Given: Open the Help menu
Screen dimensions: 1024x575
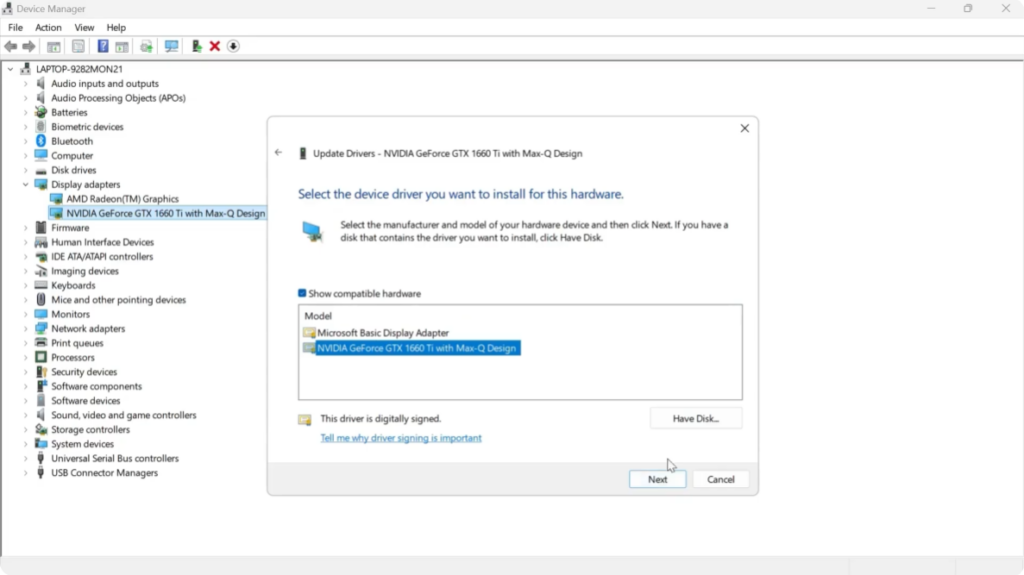Looking at the screenshot, I should [116, 27].
